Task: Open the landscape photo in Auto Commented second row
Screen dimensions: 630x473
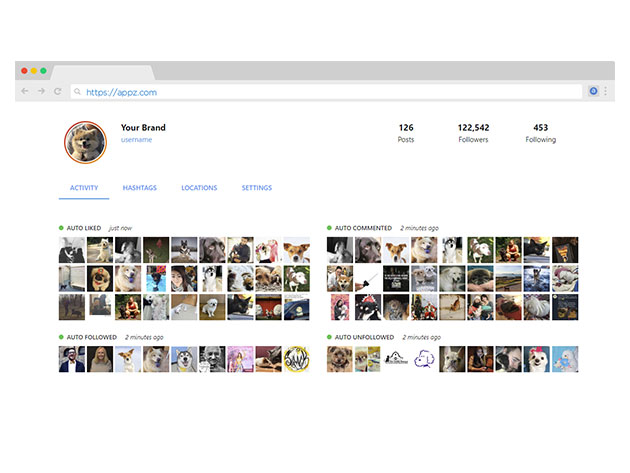Action: click(508, 278)
